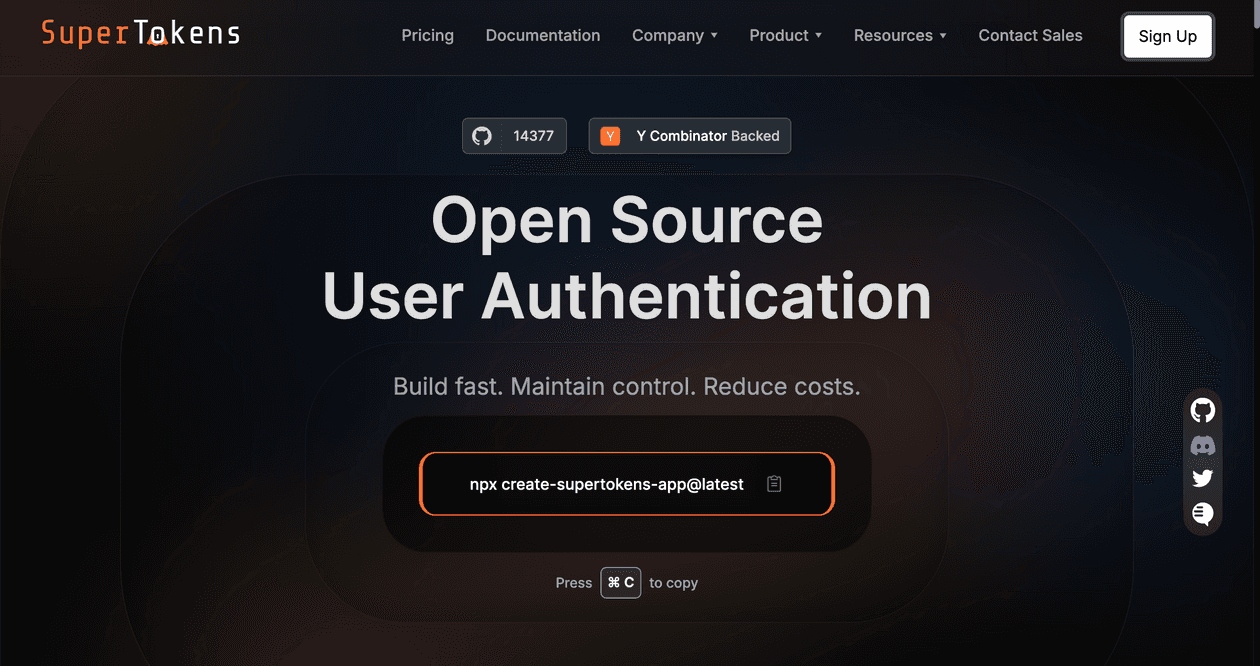
Task: Open Twitter from the side floating bar
Action: [1202, 479]
